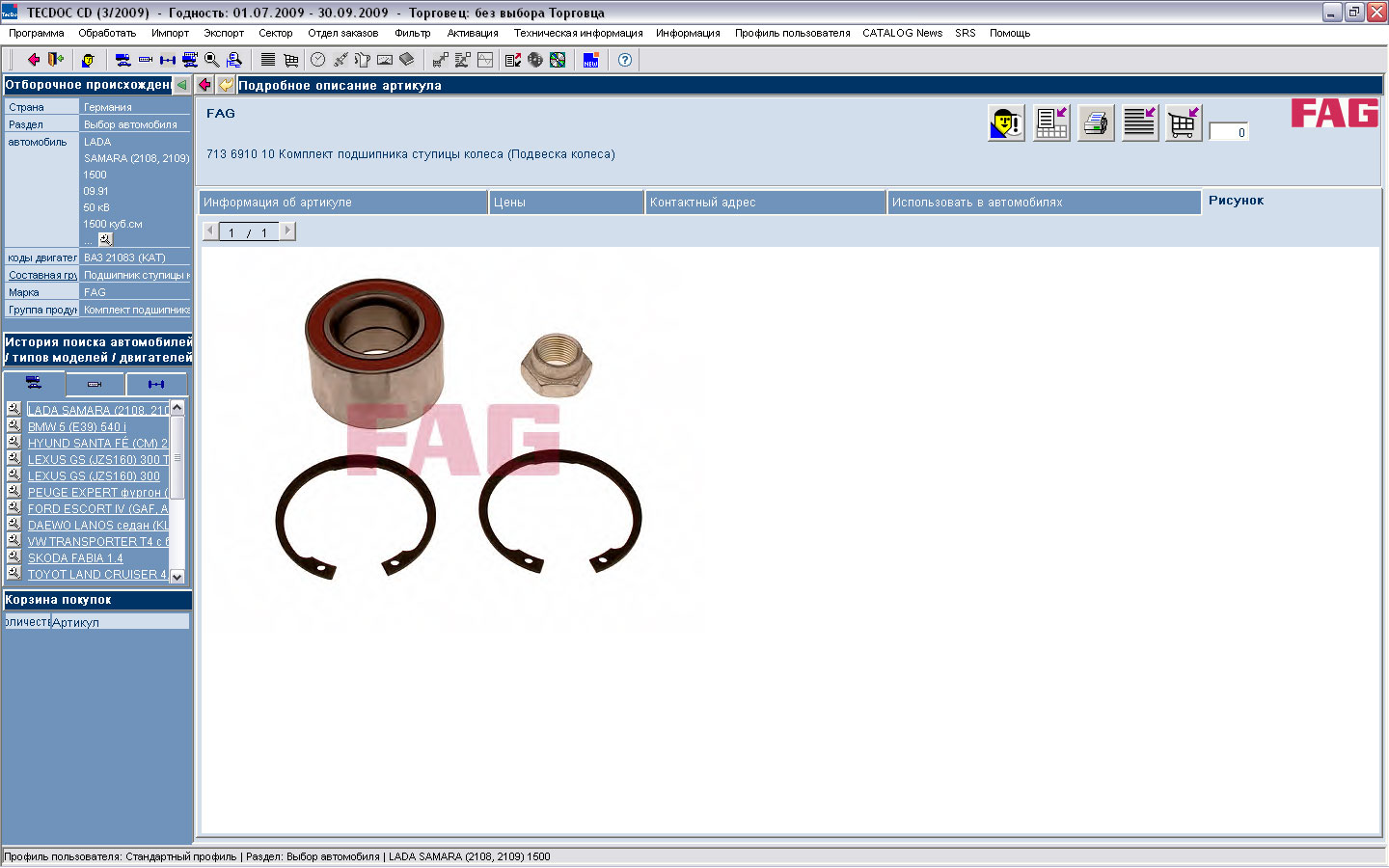Open FORD ESCORT IV history link
Viewport: 1389px width, 868px height.
(97, 508)
